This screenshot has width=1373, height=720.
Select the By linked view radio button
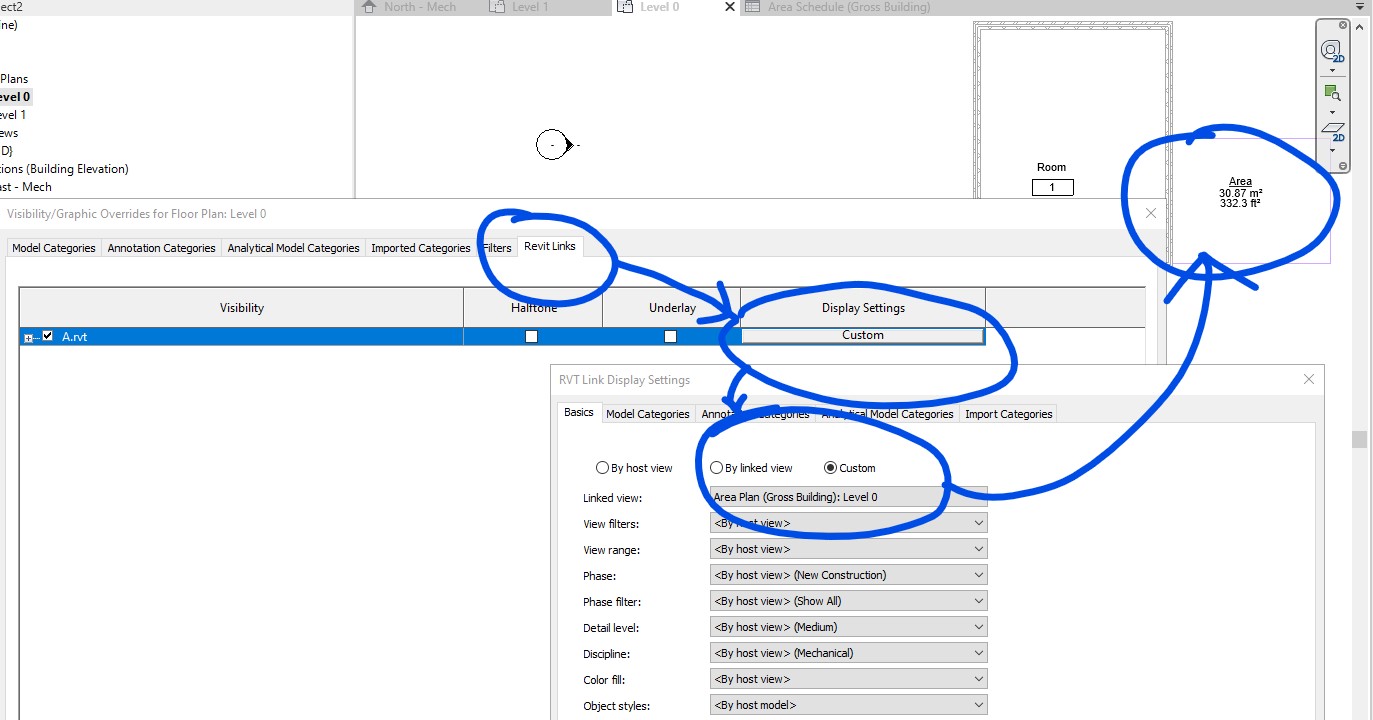(716, 467)
